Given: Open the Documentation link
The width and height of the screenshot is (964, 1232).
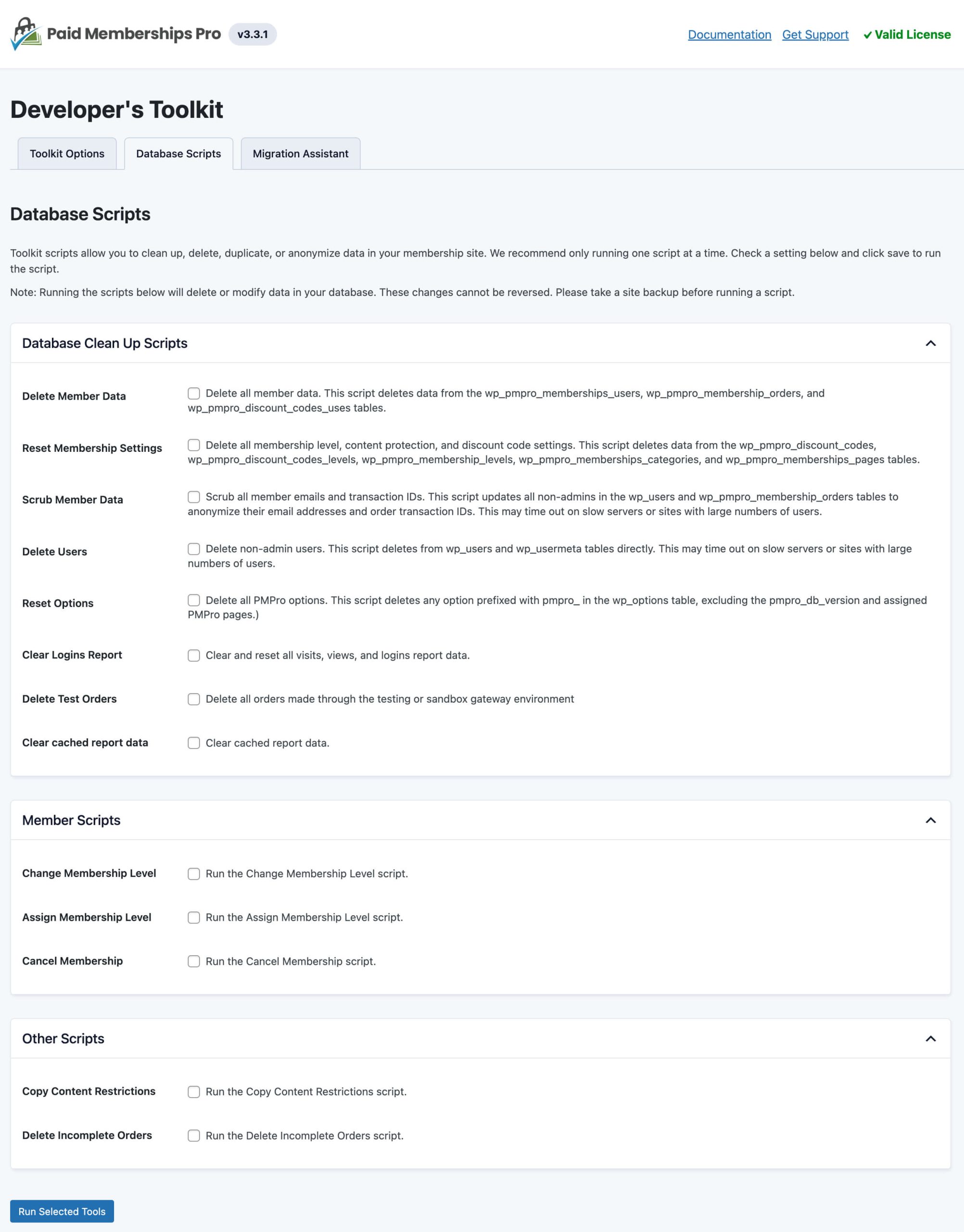Looking at the screenshot, I should tap(730, 35).
